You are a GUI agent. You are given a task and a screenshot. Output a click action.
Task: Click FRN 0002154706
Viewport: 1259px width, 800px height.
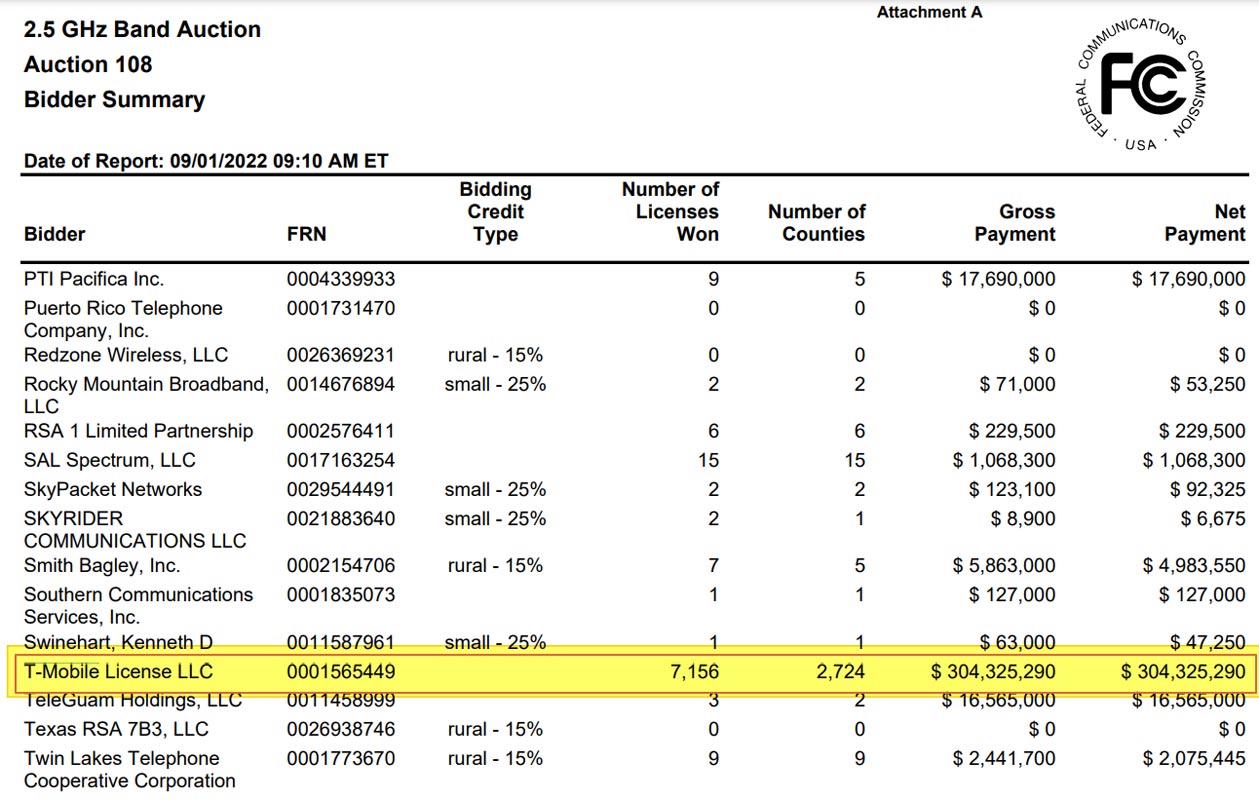point(341,565)
